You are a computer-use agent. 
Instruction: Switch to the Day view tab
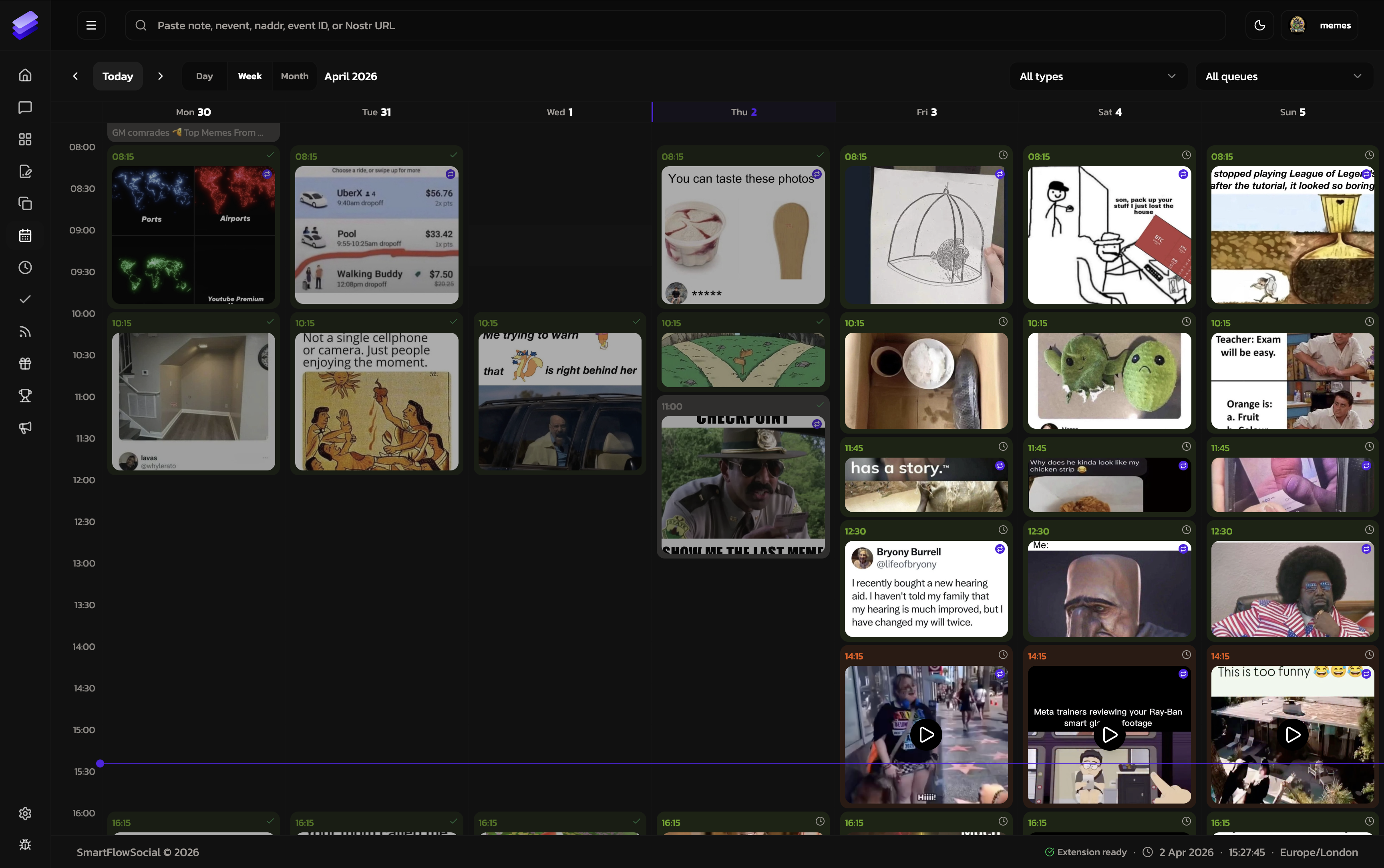pyautogui.click(x=204, y=76)
